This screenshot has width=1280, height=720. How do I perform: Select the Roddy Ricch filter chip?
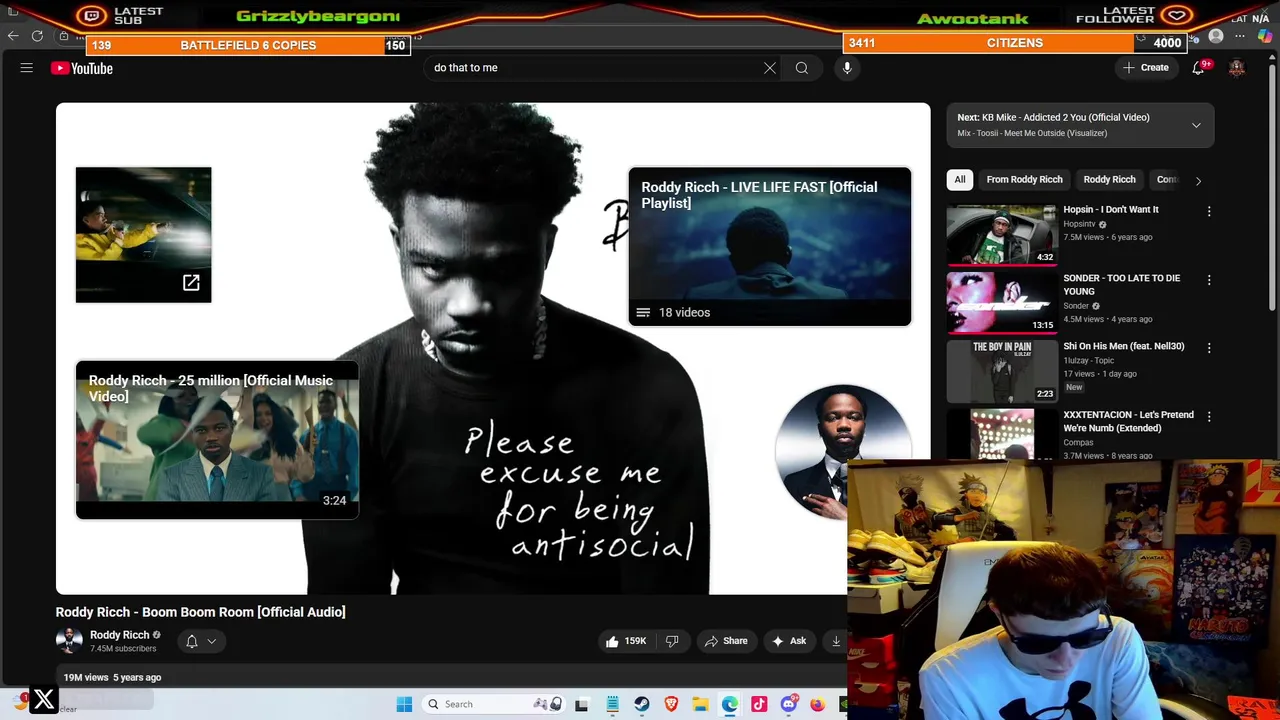(x=1109, y=180)
